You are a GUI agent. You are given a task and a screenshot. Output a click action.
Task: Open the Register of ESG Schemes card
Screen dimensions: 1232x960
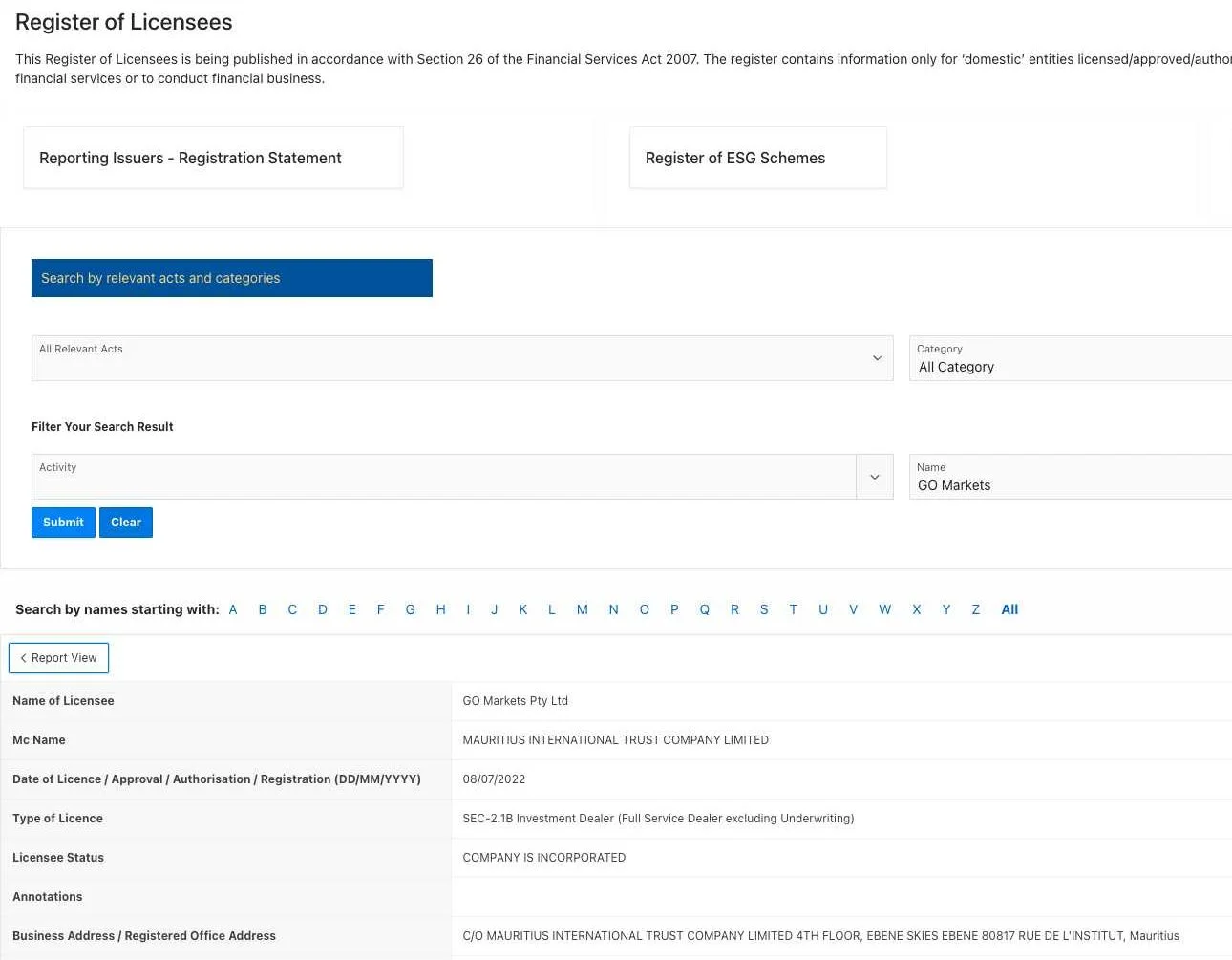758,158
